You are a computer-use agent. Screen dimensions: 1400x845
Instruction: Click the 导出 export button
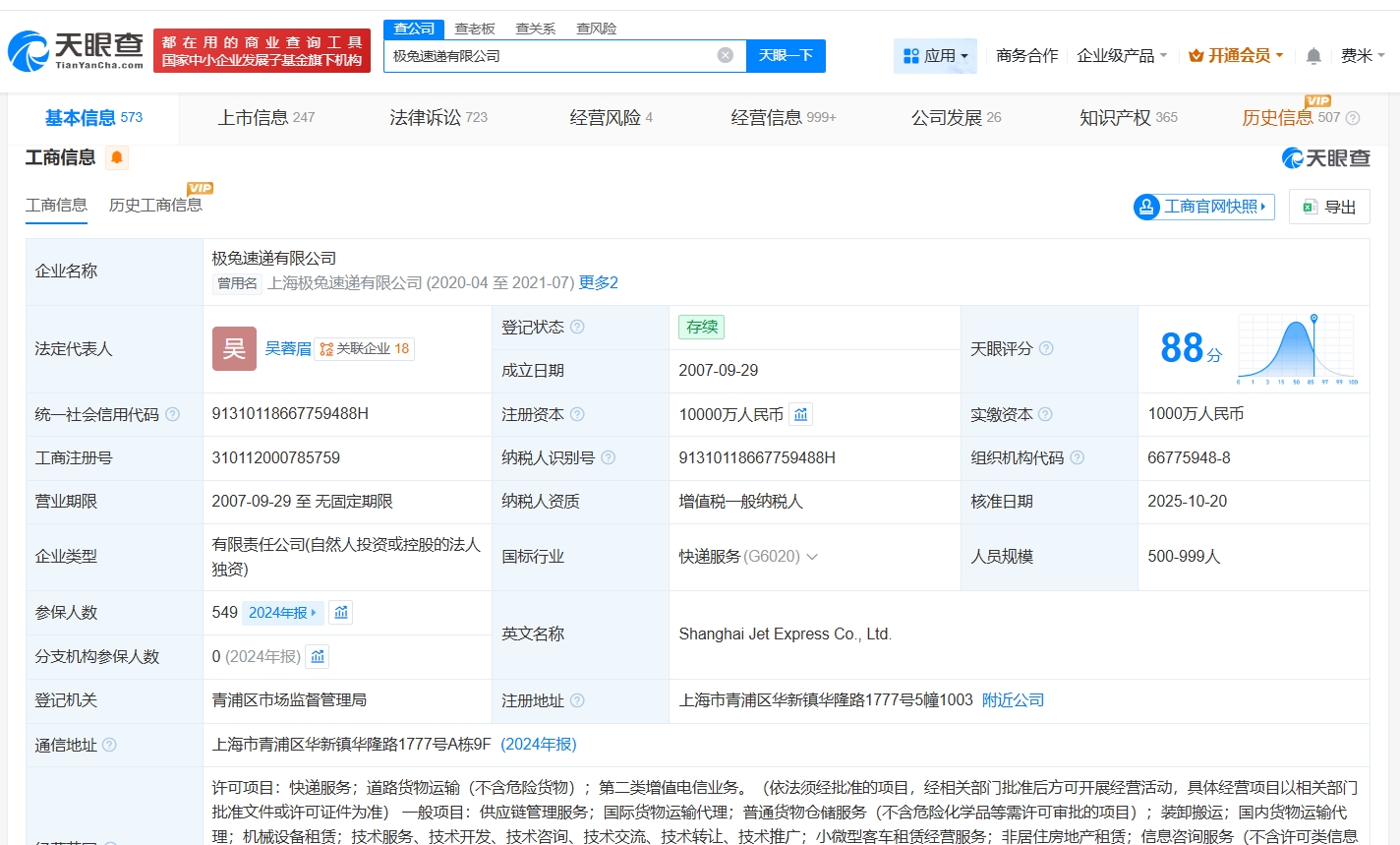(x=1329, y=207)
